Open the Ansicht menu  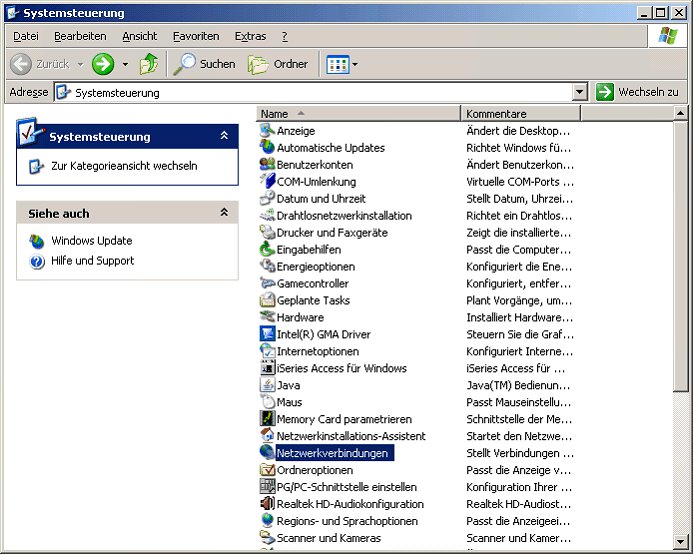coord(139,36)
